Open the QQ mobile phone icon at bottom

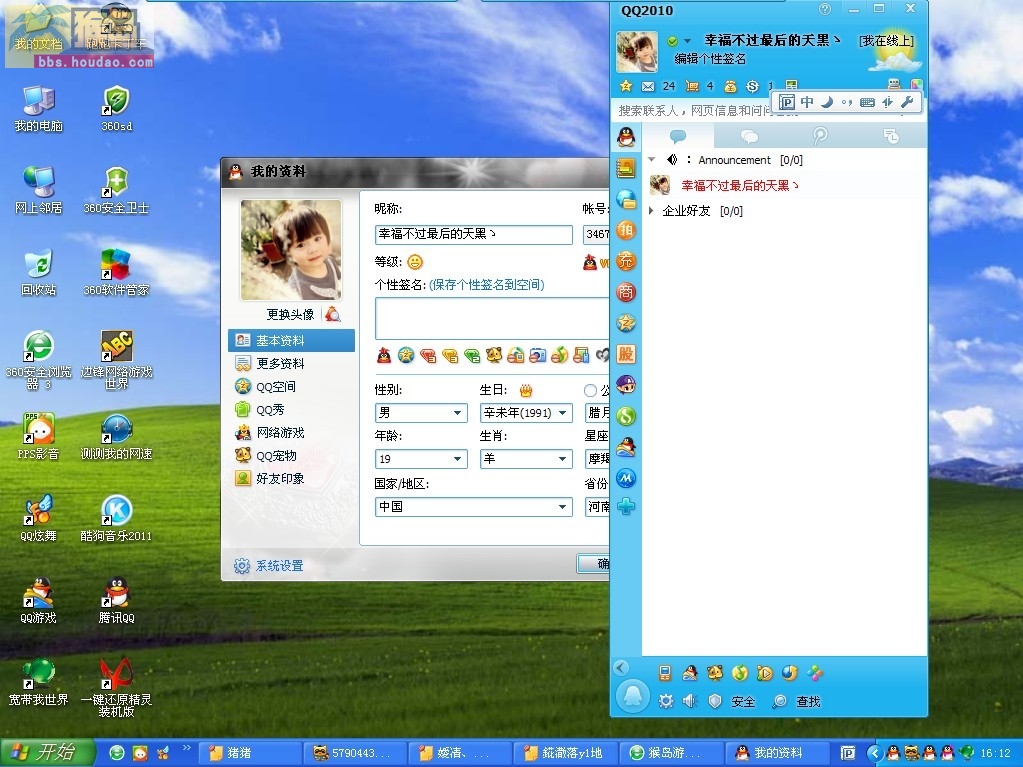[x=665, y=673]
